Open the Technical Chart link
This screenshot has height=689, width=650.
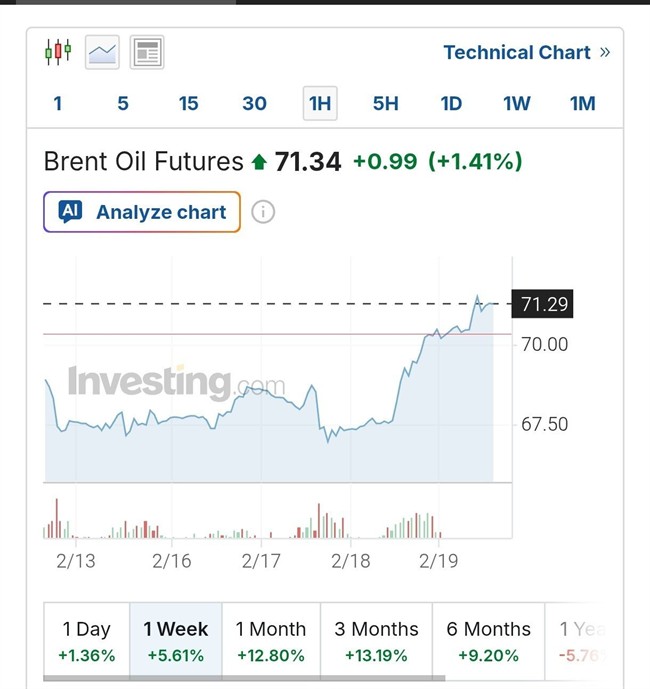tap(526, 52)
